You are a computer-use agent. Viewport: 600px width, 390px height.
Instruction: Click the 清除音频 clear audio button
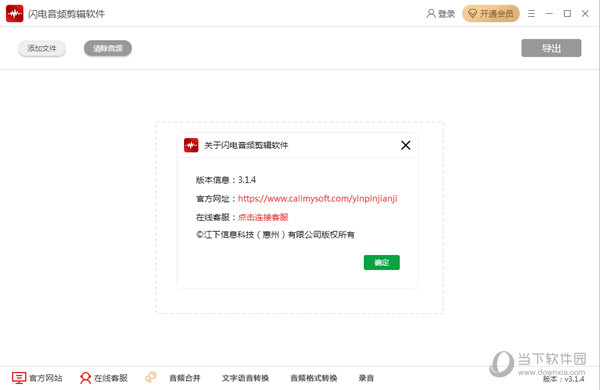pyautogui.click(x=108, y=48)
